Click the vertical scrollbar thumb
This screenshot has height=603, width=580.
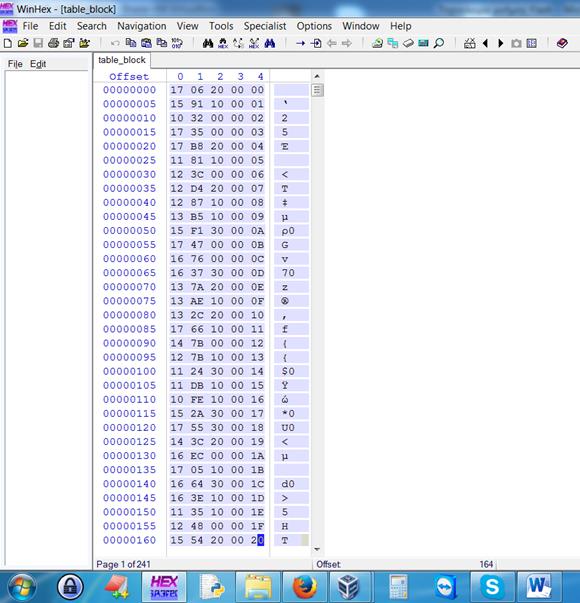click(317, 90)
